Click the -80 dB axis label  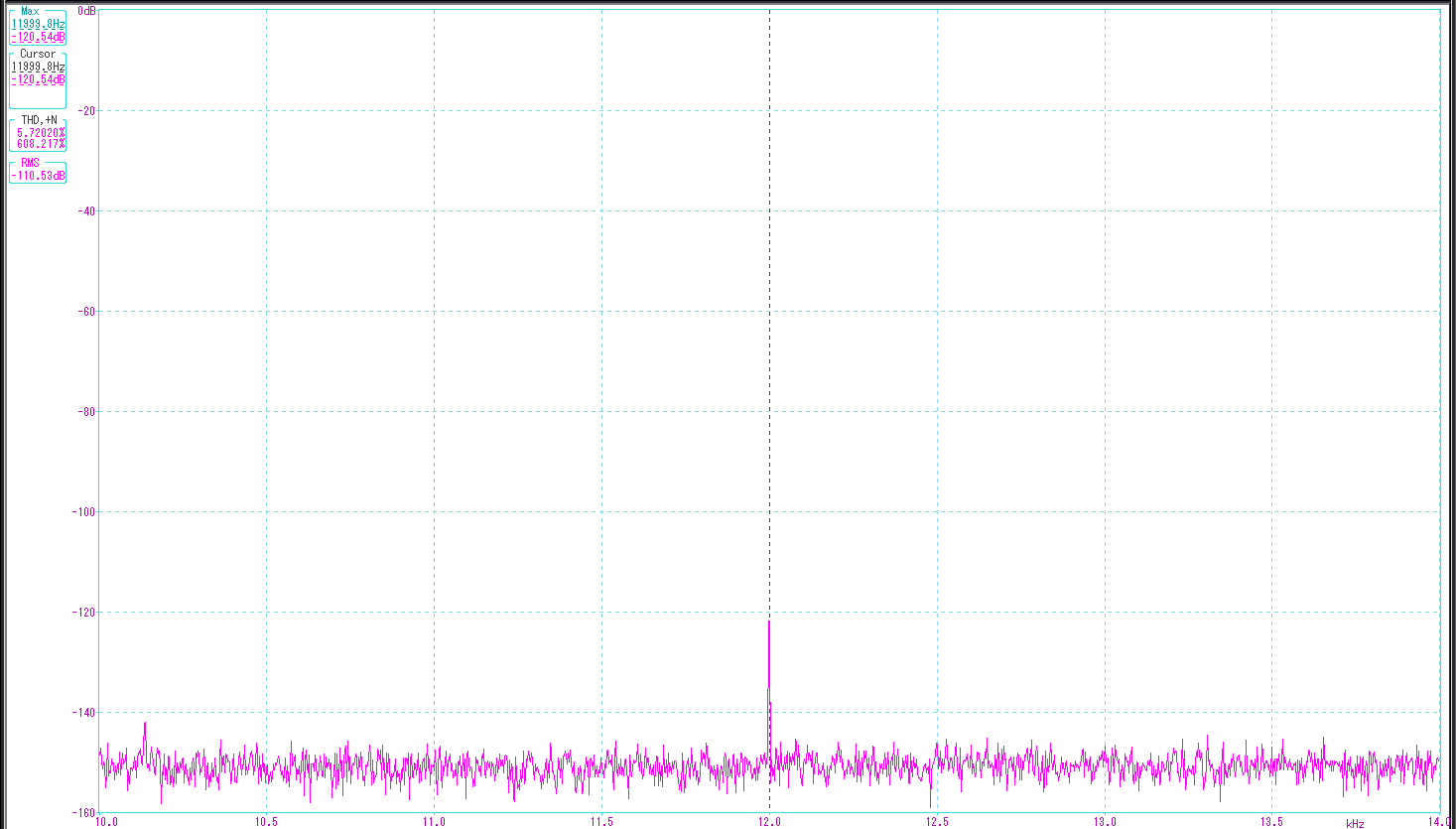point(87,412)
